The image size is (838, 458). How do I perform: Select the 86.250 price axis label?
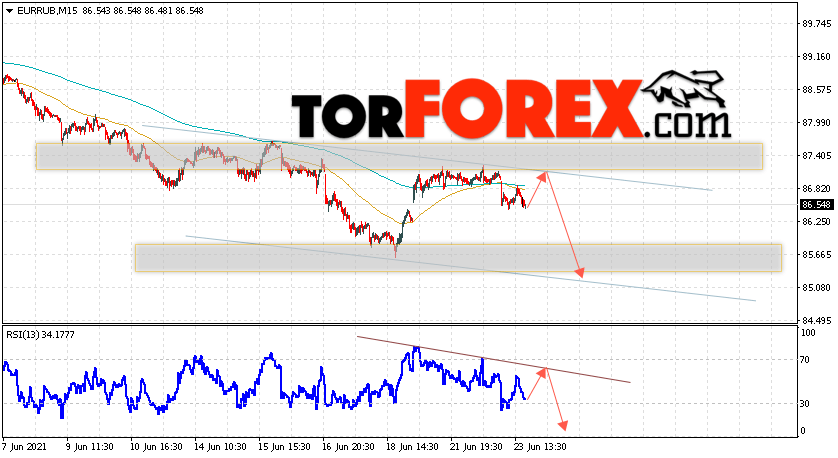click(x=817, y=221)
